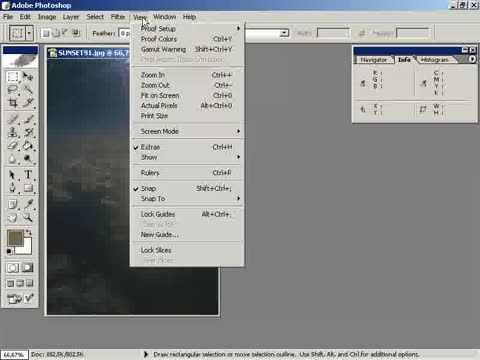Switch to Quick Mask mode
This screenshot has height=360, width=480.
click(x=27, y=268)
